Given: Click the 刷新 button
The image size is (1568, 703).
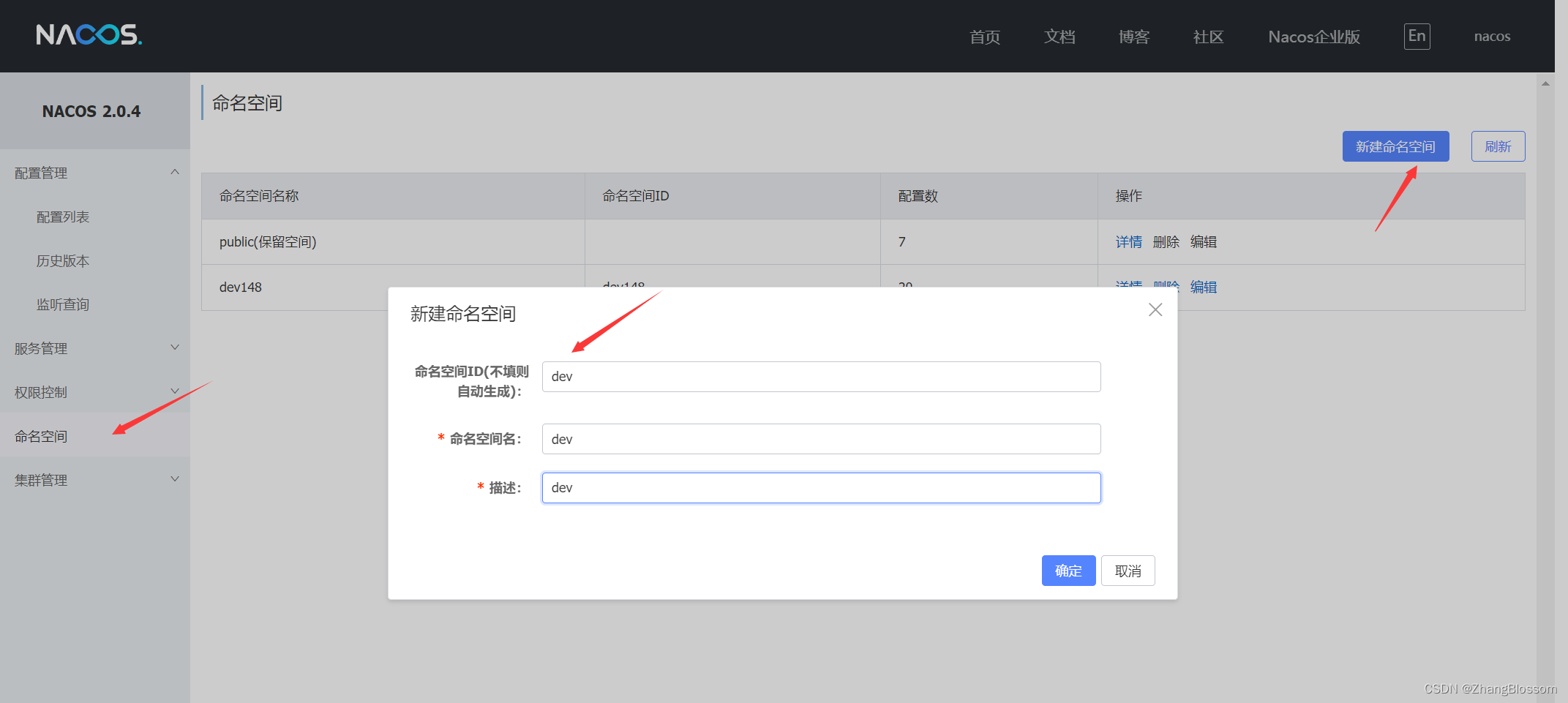Looking at the screenshot, I should coord(1498,146).
